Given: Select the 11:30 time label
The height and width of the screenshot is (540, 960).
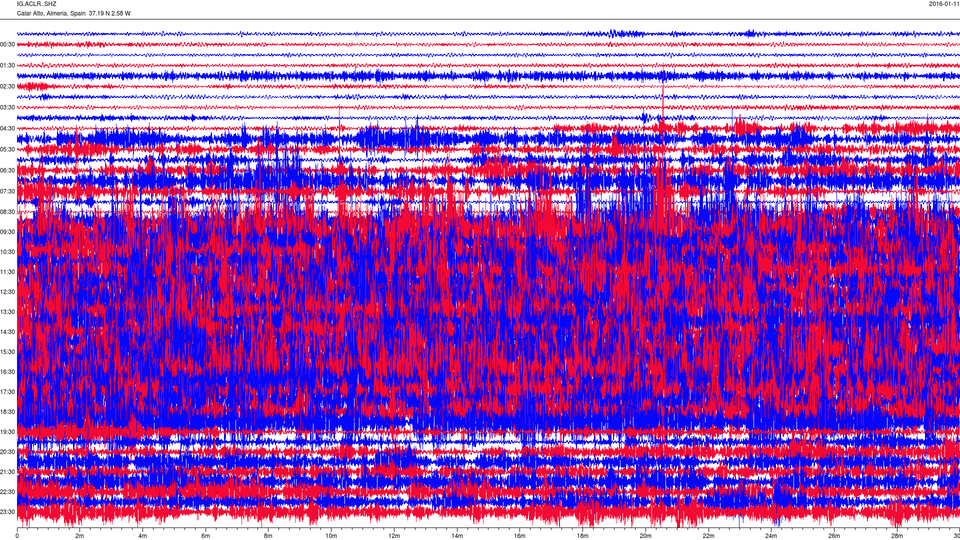Looking at the screenshot, I should (x=7, y=272).
